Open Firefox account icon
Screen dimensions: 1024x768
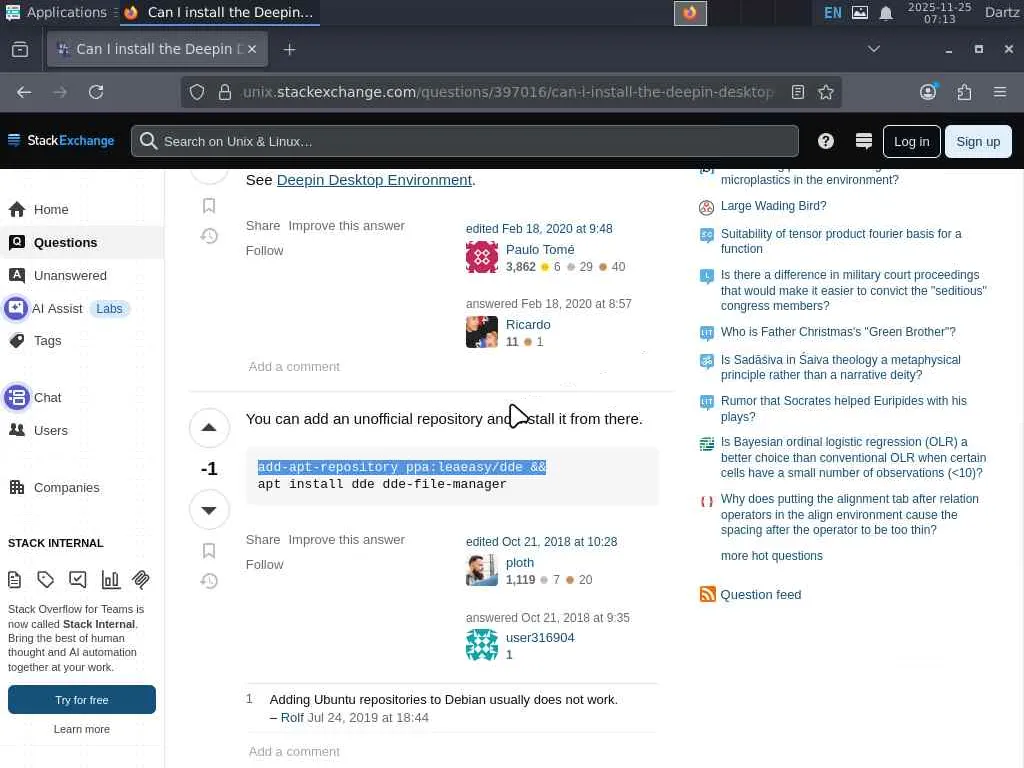[x=928, y=92]
